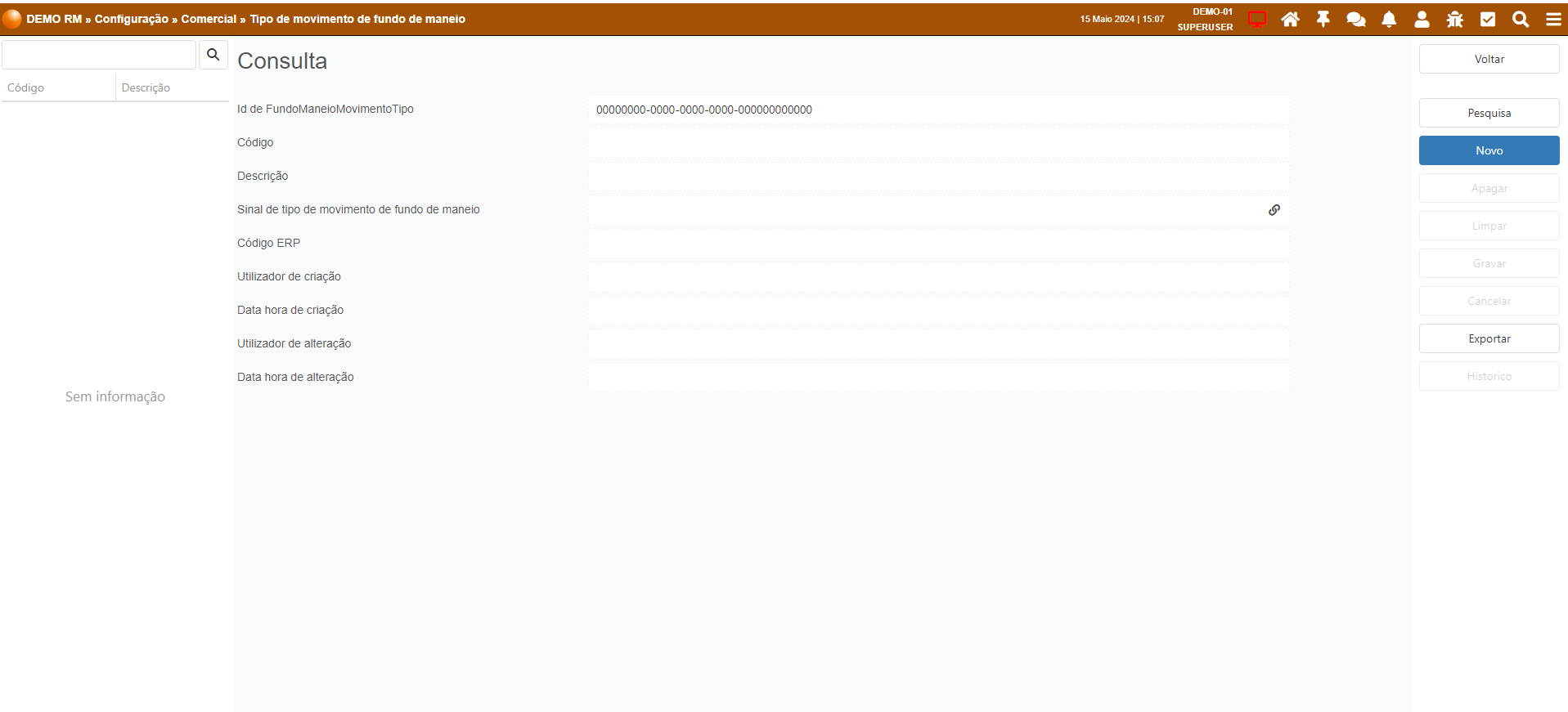Screen dimensions: 1568x712
Task: Click the Consulta heading
Action: click(282, 60)
